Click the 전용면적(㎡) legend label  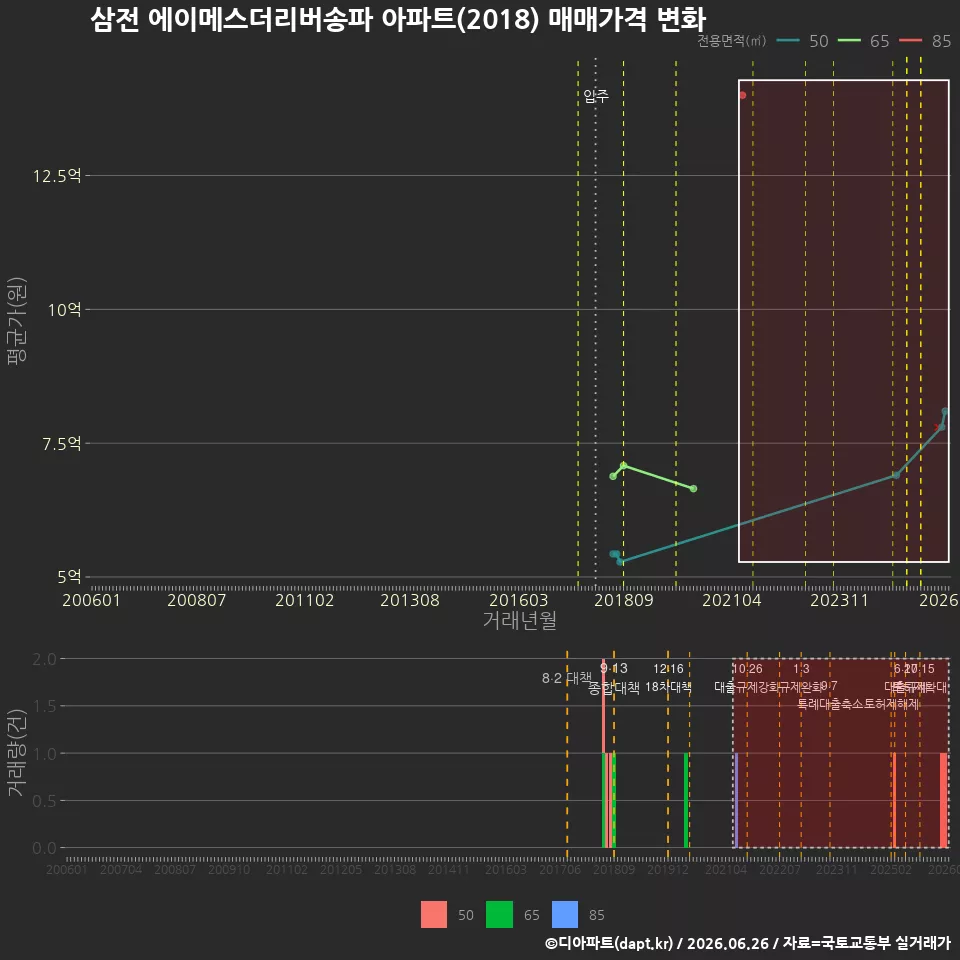[x=732, y=41]
